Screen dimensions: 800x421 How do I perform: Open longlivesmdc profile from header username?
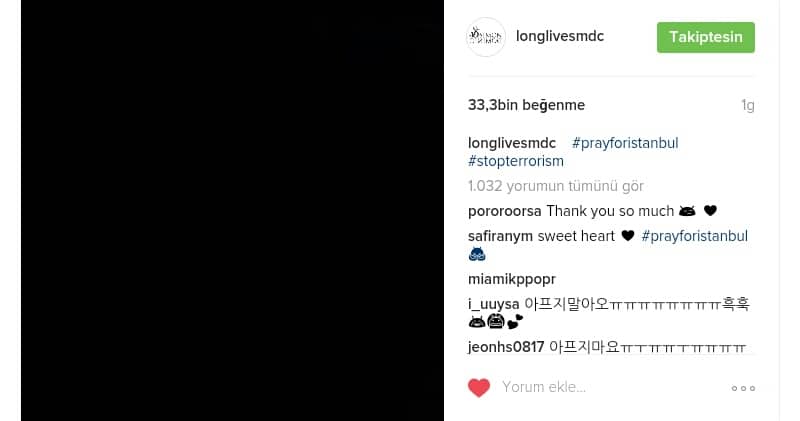click(x=560, y=36)
